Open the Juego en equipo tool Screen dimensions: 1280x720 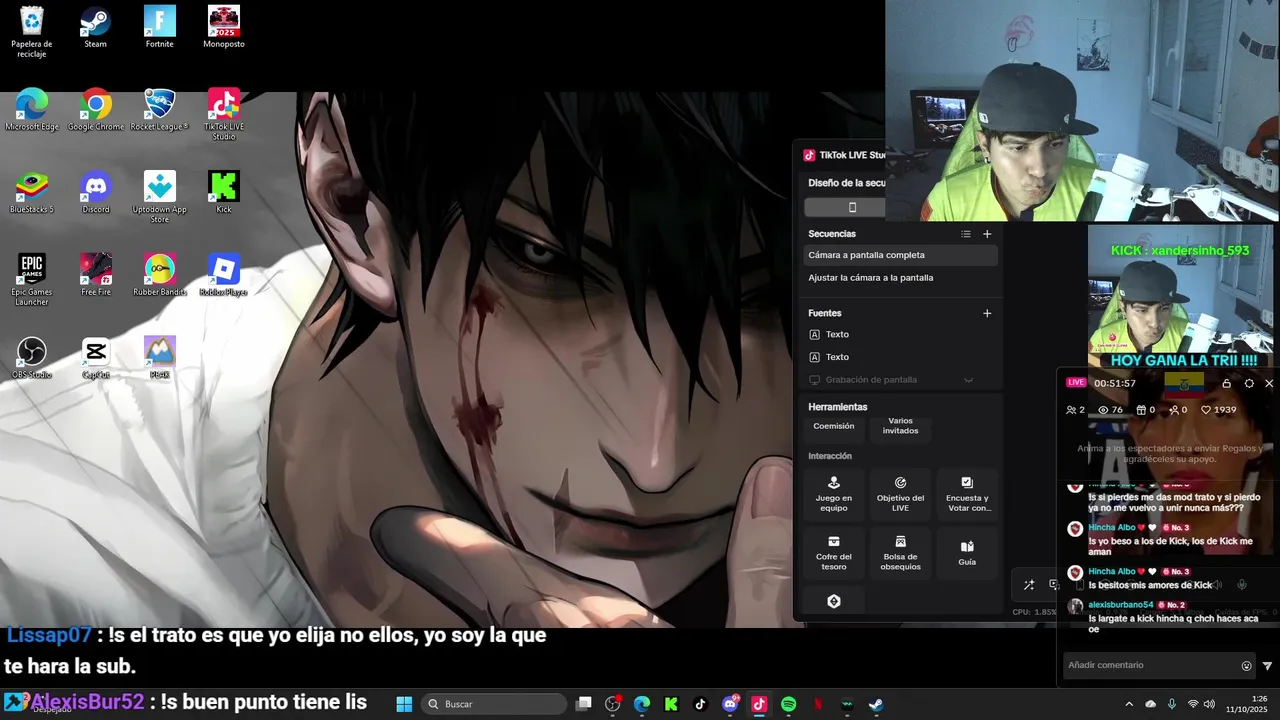[834, 493]
